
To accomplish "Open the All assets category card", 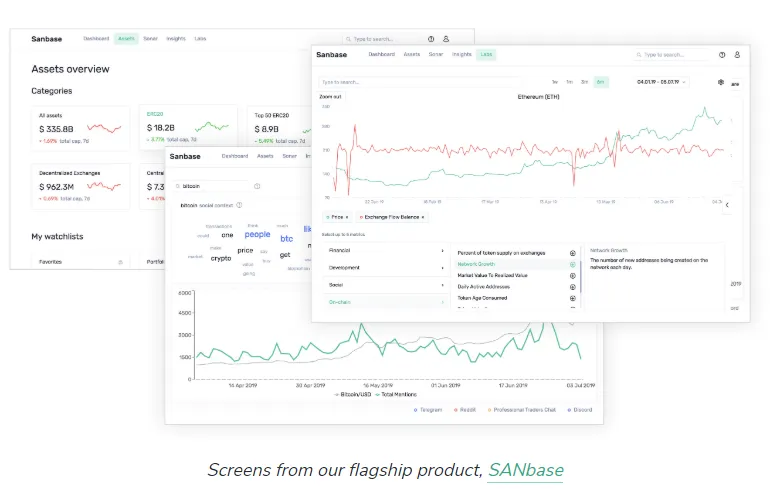I will [x=81, y=128].
